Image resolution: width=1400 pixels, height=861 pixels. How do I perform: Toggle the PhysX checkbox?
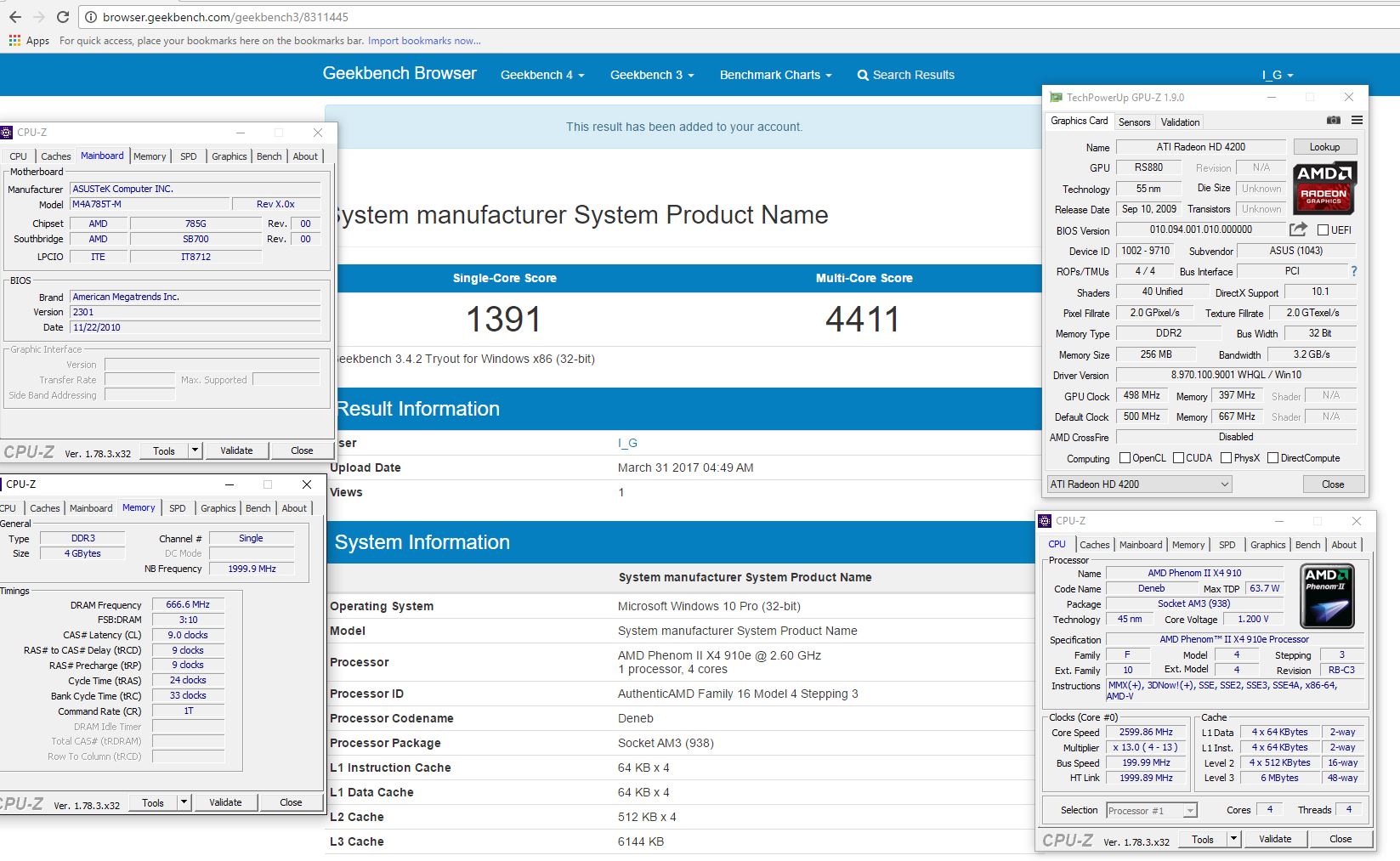pyautogui.click(x=1226, y=458)
